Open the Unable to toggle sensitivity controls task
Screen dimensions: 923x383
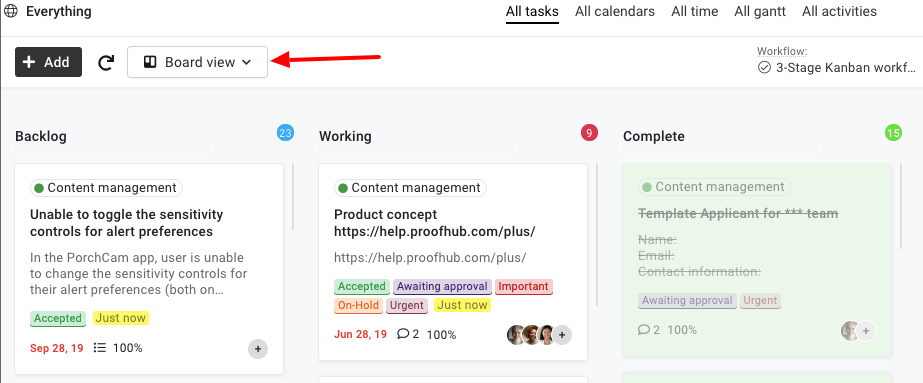pyautogui.click(x=127, y=223)
